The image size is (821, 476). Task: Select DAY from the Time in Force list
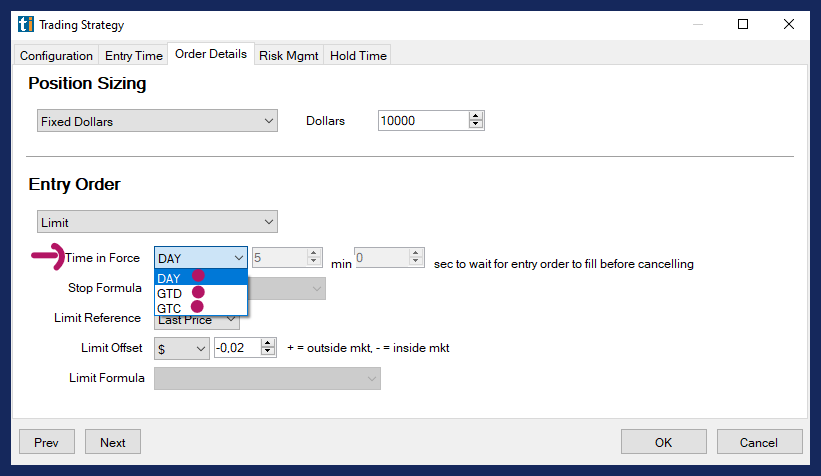[170, 277]
